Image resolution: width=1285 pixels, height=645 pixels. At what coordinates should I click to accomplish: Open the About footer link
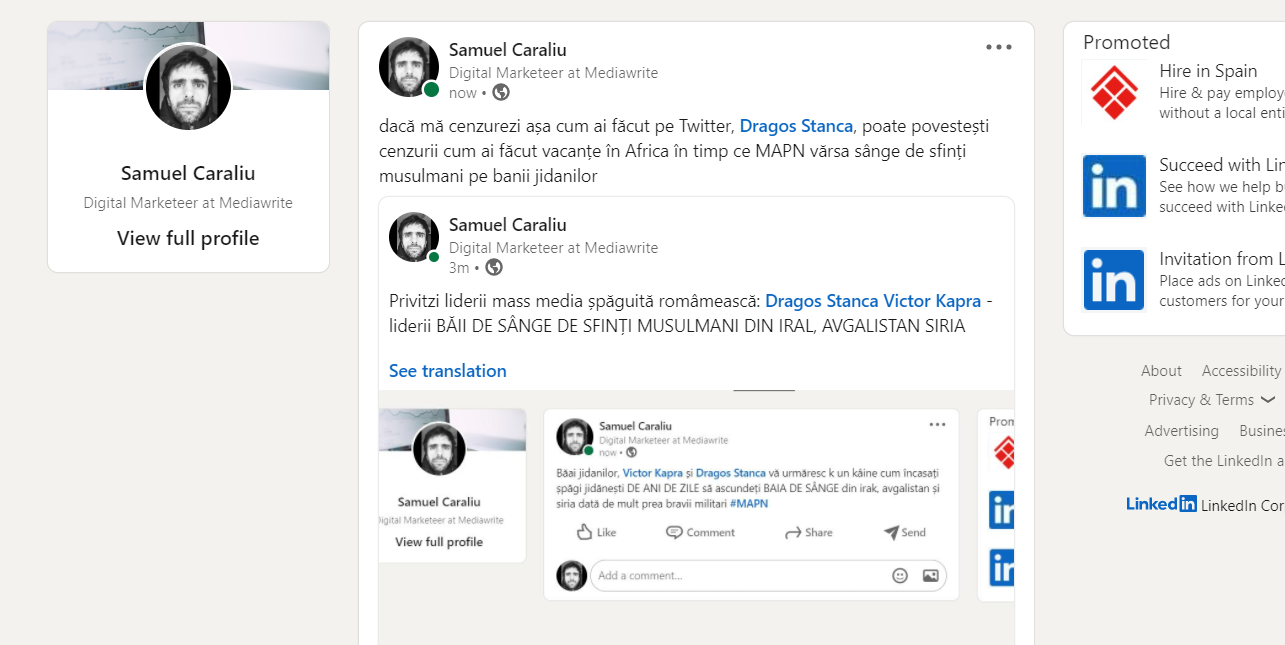pyautogui.click(x=1161, y=370)
